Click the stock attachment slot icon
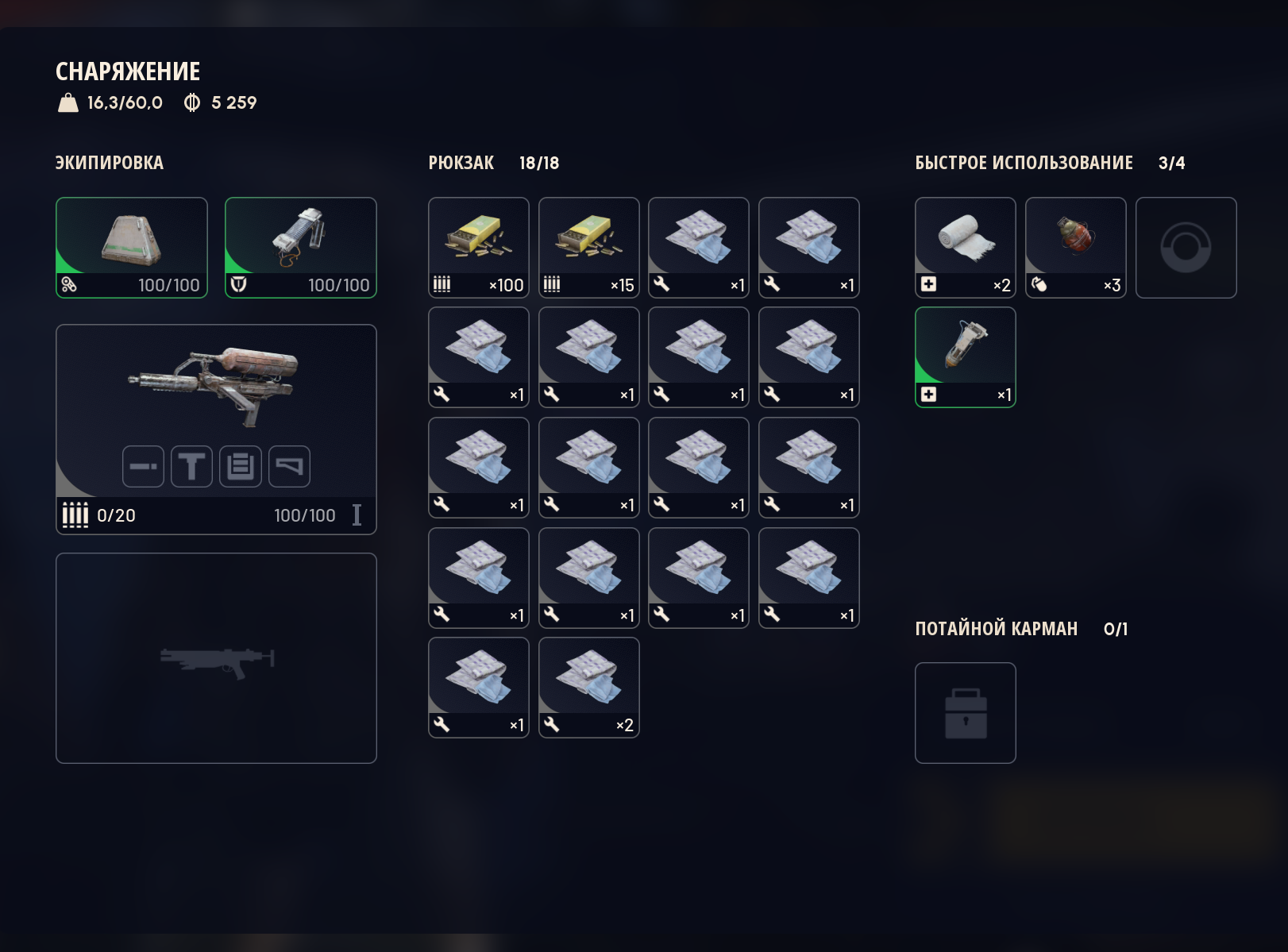The height and width of the screenshot is (952, 1288). click(289, 466)
